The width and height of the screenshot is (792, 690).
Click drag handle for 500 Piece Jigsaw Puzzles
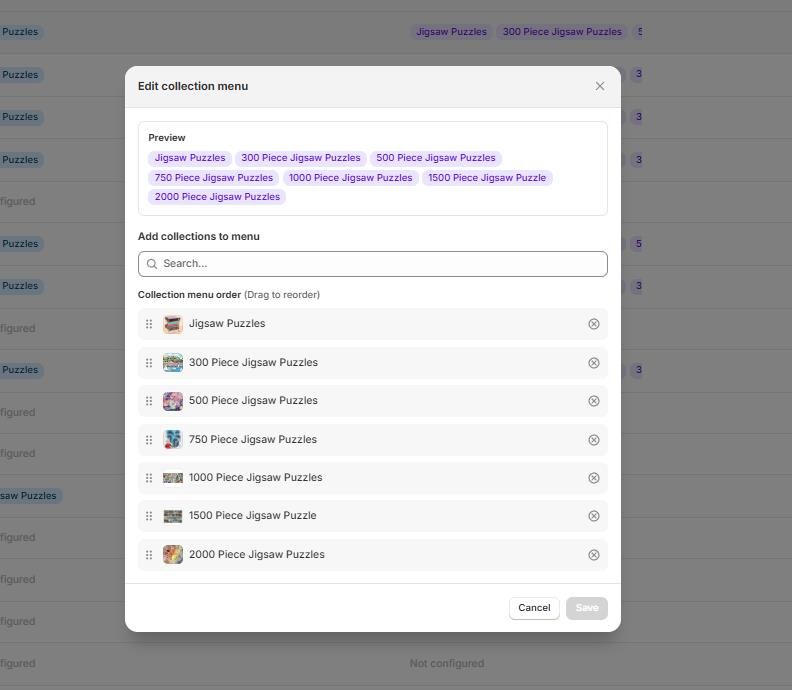point(149,401)
